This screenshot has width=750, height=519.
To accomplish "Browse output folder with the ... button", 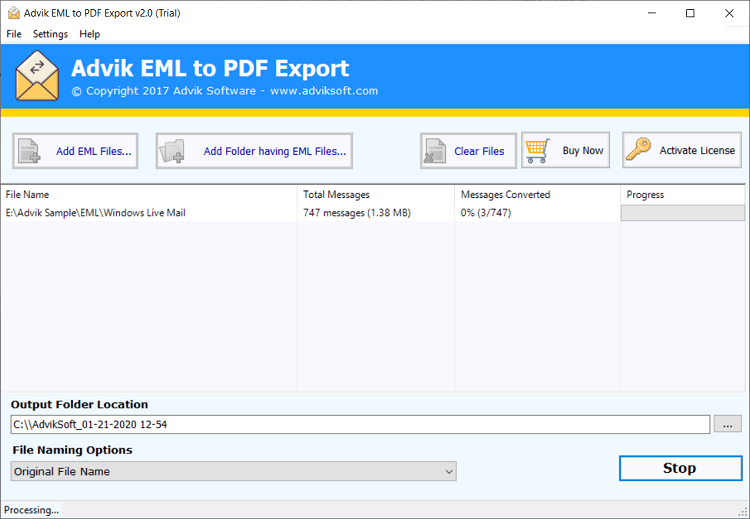I will point(728,424).
